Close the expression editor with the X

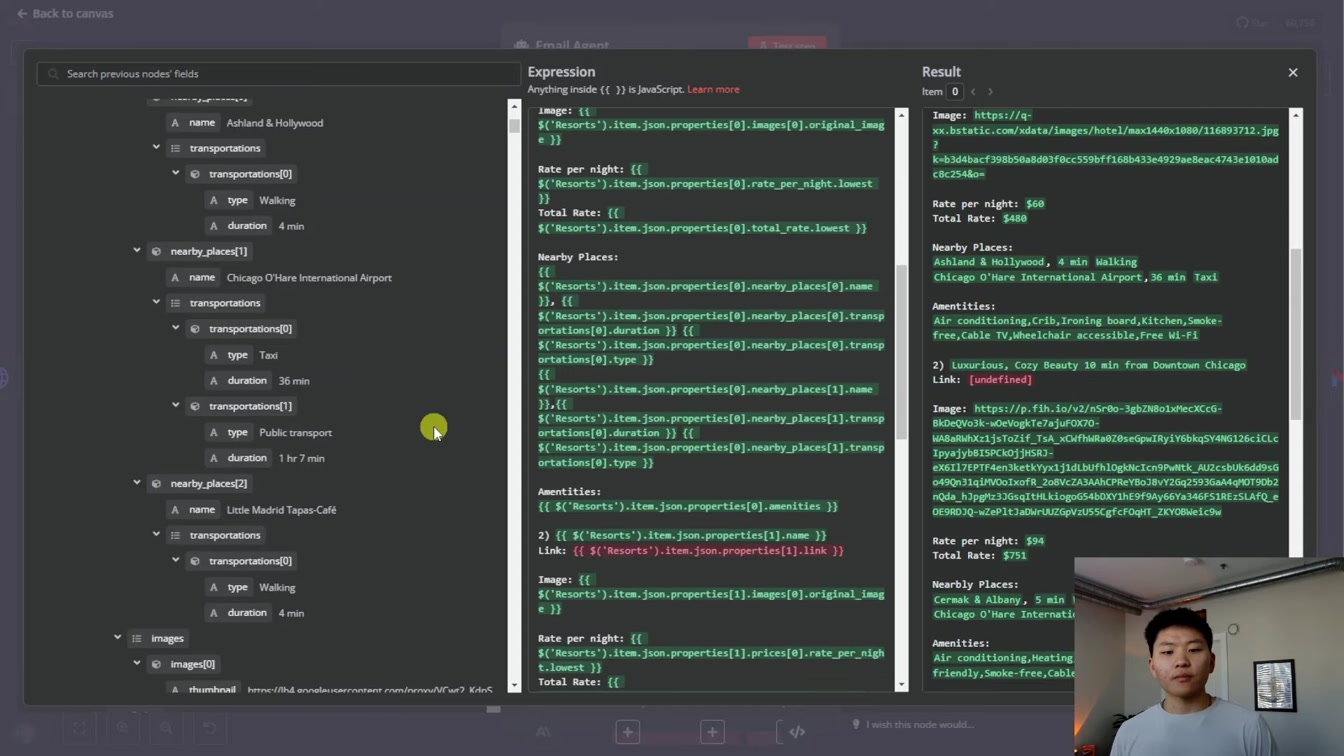point(1293,73)
